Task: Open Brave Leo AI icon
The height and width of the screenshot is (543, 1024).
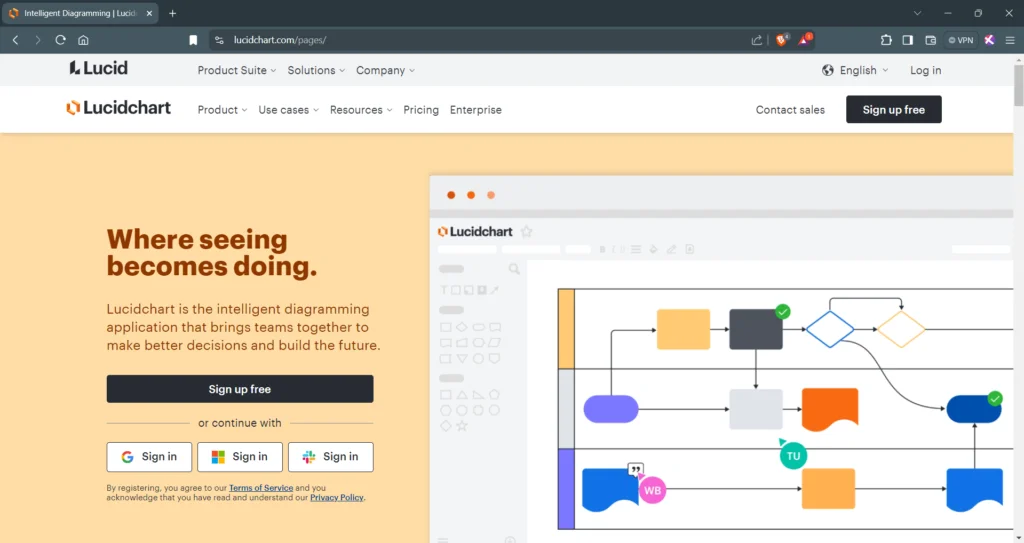Action: pyautogui.click(x=989, y=40)
